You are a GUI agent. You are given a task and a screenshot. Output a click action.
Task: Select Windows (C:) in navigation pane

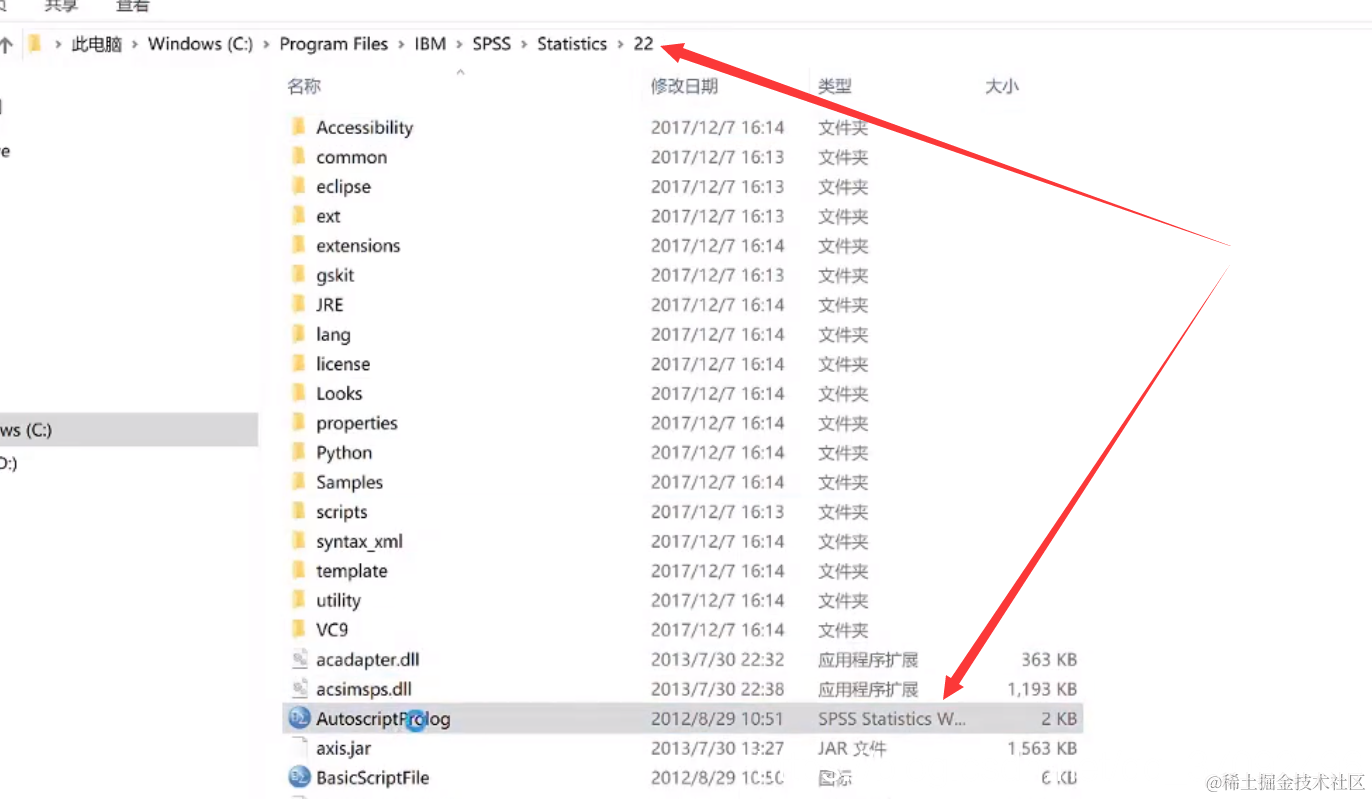(129, 430)
